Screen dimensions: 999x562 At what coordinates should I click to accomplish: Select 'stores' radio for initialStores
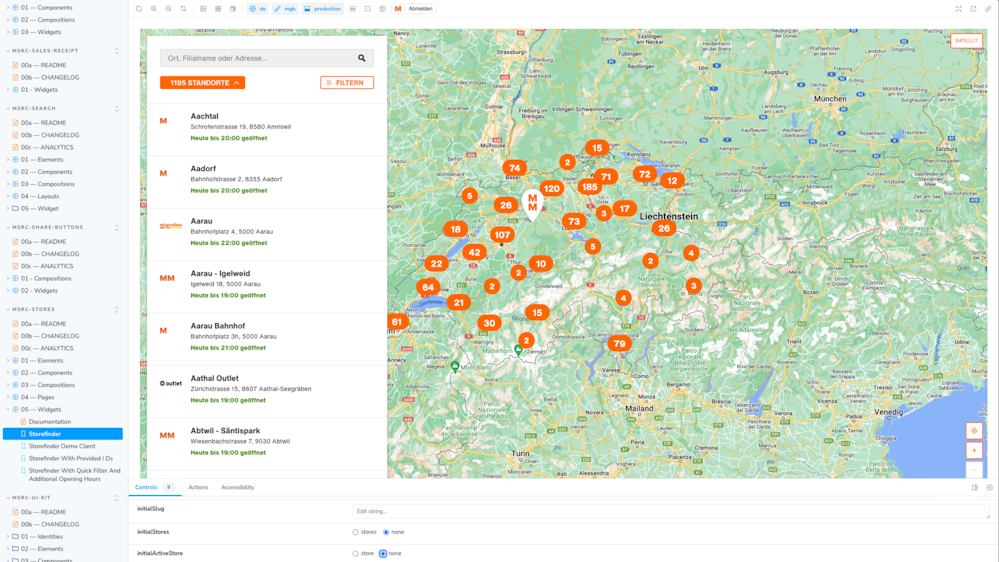(x=356, y=532)
